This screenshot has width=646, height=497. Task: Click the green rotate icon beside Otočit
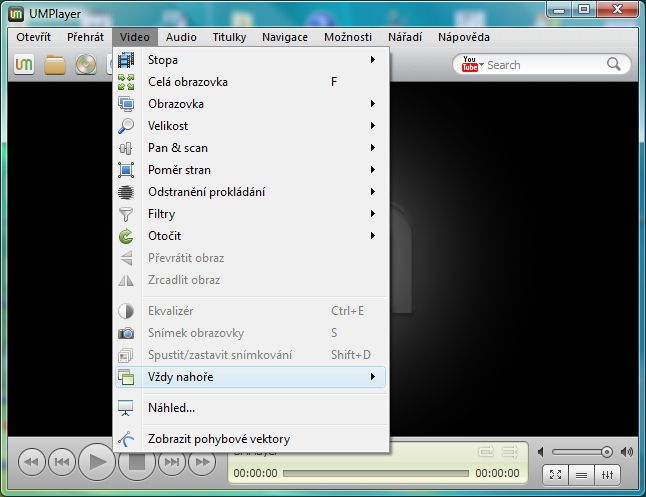(126, 236)
